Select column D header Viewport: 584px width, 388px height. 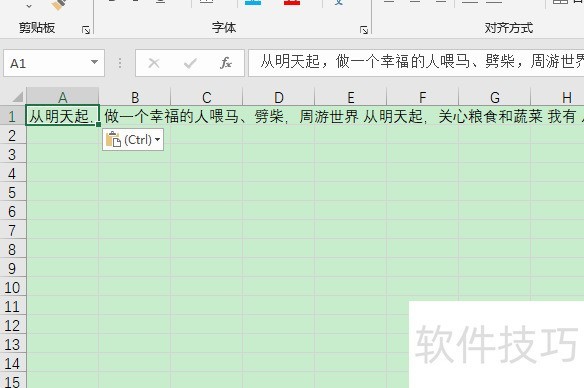pos(279,97)
